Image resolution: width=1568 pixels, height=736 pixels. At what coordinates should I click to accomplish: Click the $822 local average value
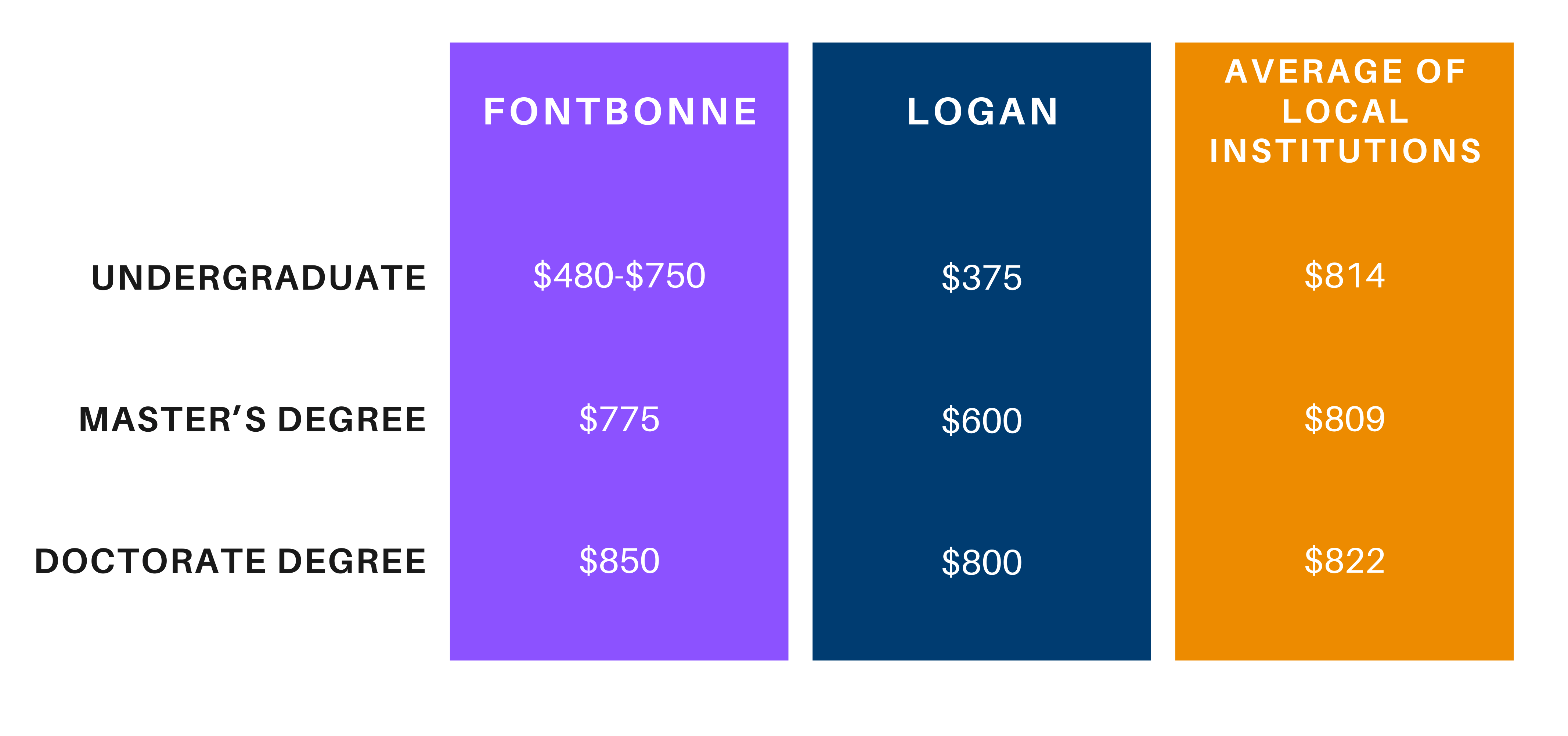click(1344, 560)
